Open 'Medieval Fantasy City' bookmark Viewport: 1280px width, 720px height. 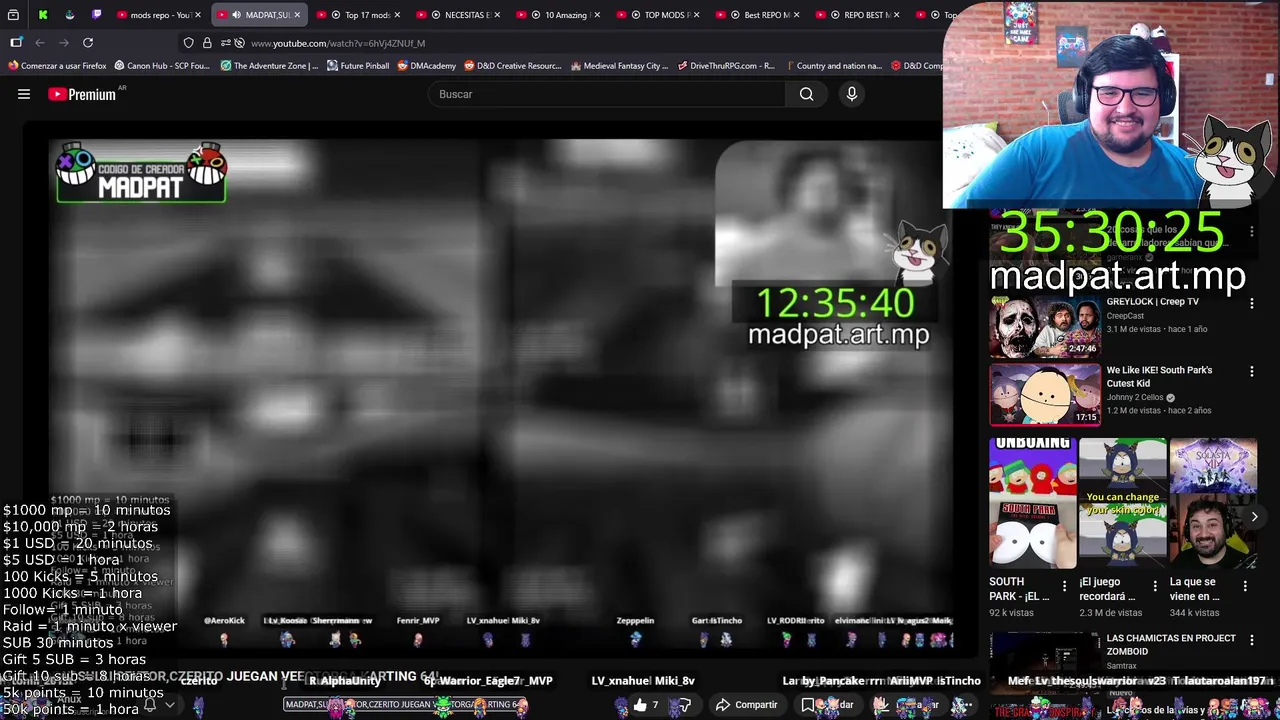pos(619,66)
